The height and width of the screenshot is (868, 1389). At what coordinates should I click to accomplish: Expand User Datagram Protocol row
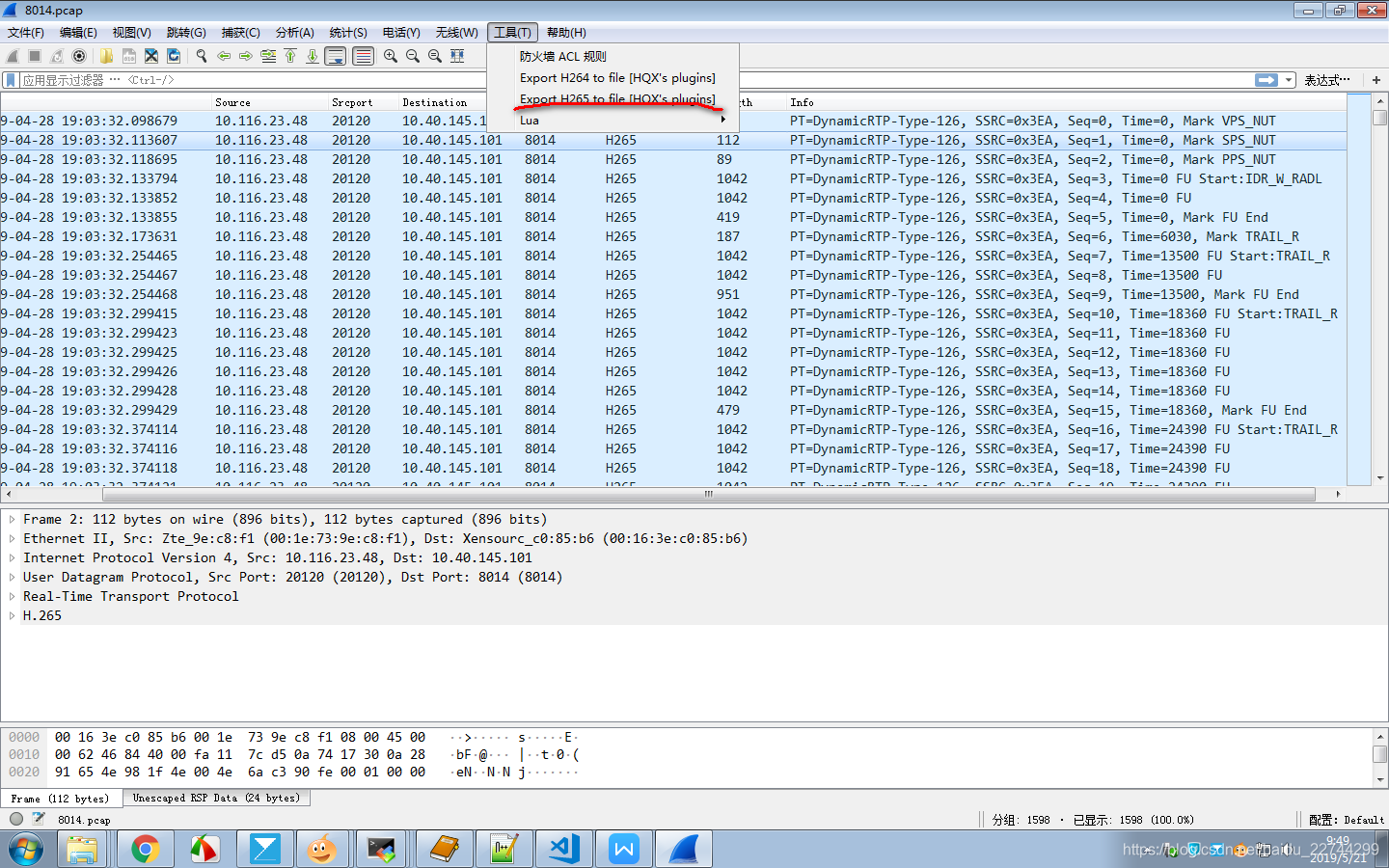[x=12, y=577]
